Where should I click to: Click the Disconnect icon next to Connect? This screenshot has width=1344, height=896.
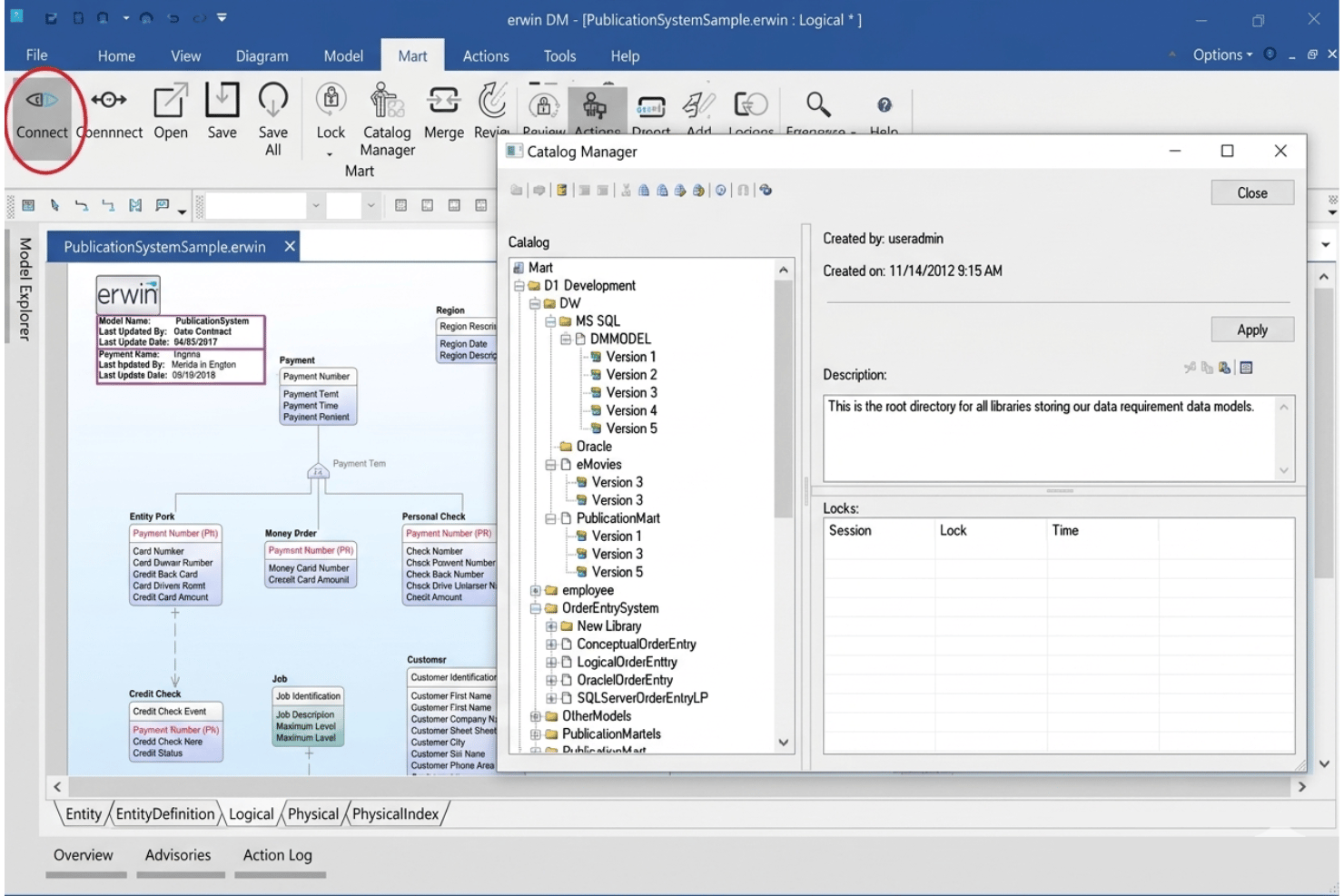pos(109,100)
